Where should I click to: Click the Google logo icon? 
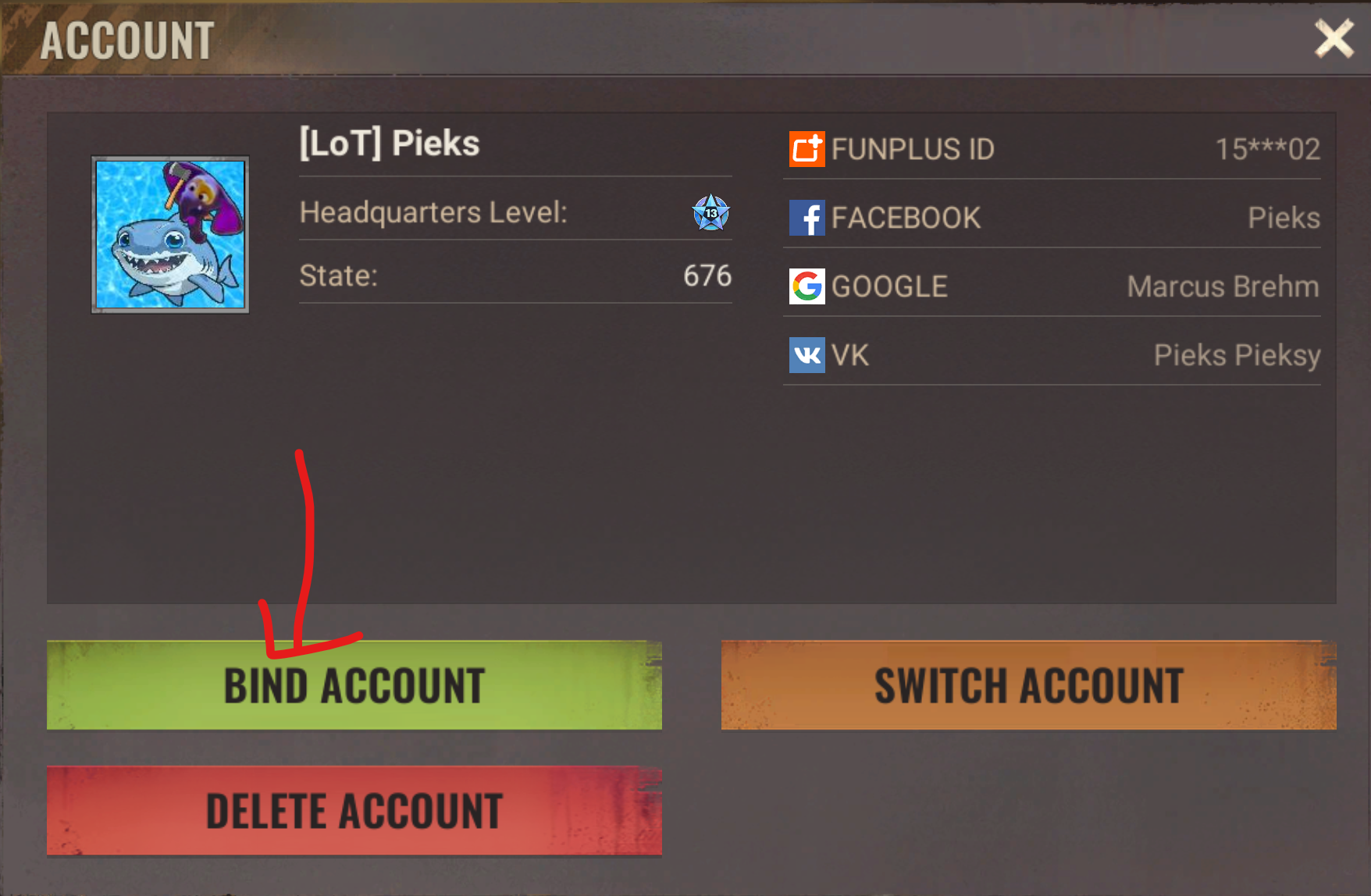807,286
